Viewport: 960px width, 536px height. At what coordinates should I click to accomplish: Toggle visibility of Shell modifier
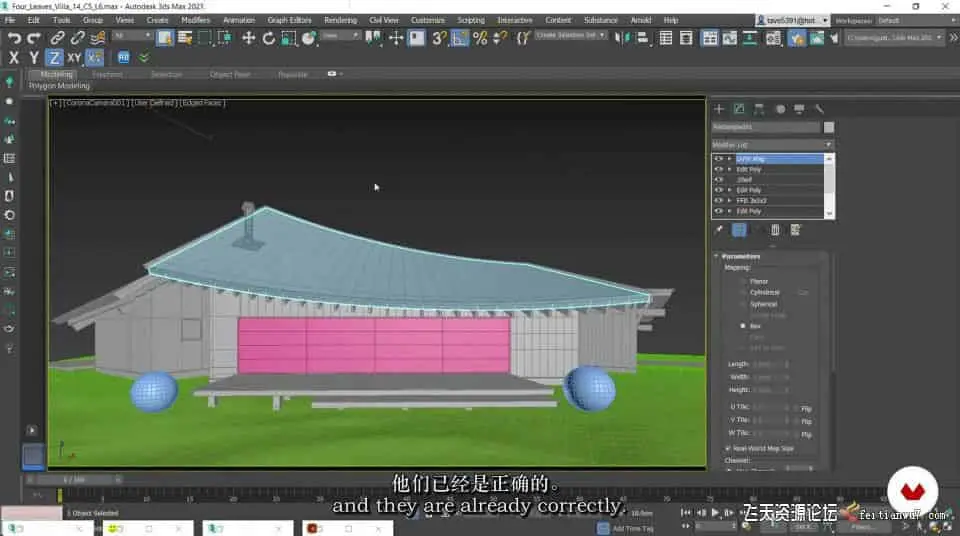pos(719,179)
